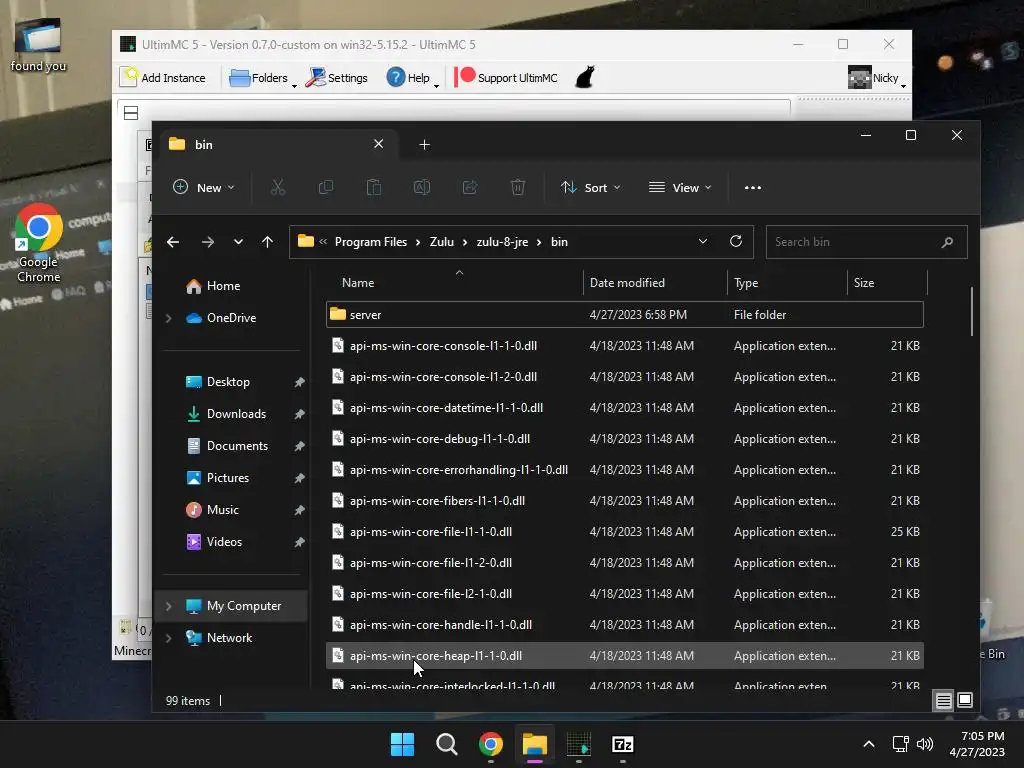Open the See more three-dots menu
The width and height of the screenshot is (1024, 768).
752,188
